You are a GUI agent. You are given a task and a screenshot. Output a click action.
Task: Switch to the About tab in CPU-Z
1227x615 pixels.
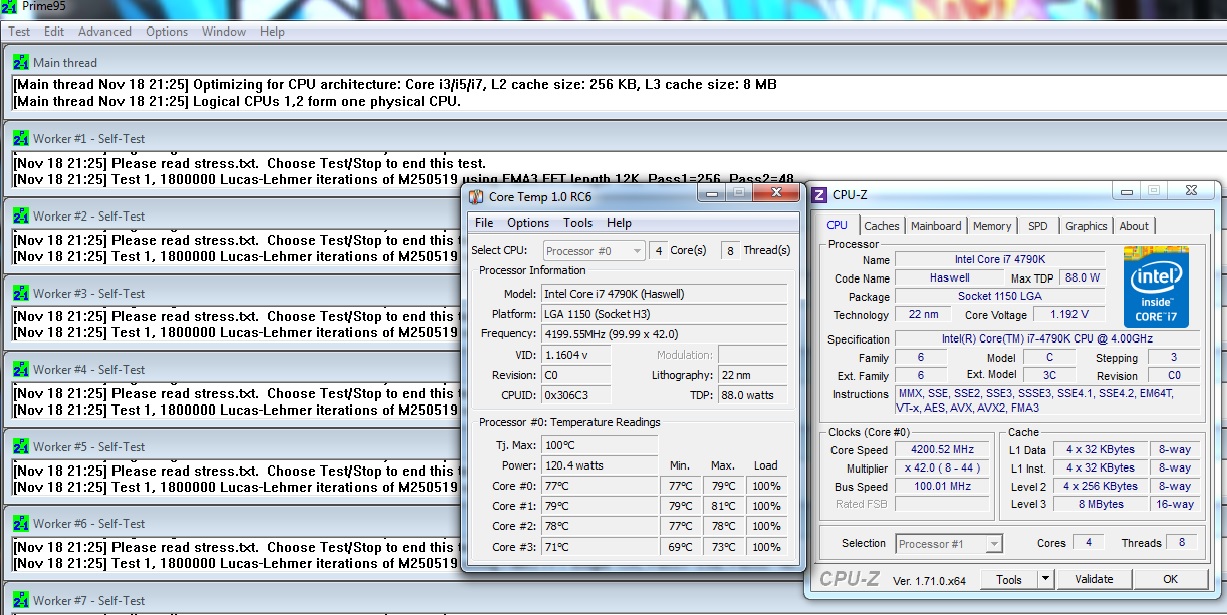tap(1134, 226)
